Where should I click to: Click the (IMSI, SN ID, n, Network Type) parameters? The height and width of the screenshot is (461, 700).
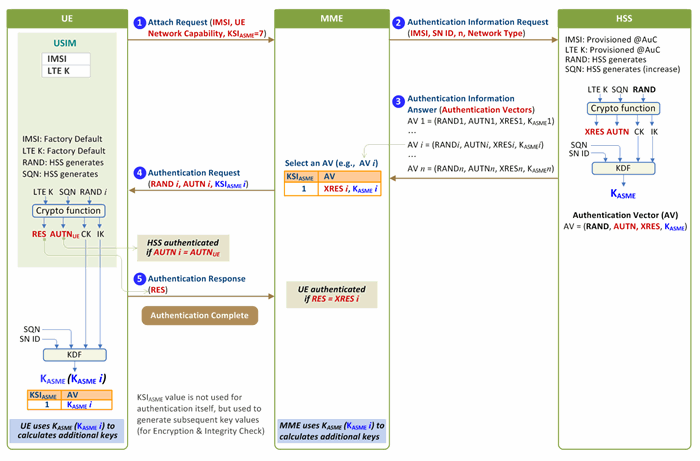coord(466,33)
